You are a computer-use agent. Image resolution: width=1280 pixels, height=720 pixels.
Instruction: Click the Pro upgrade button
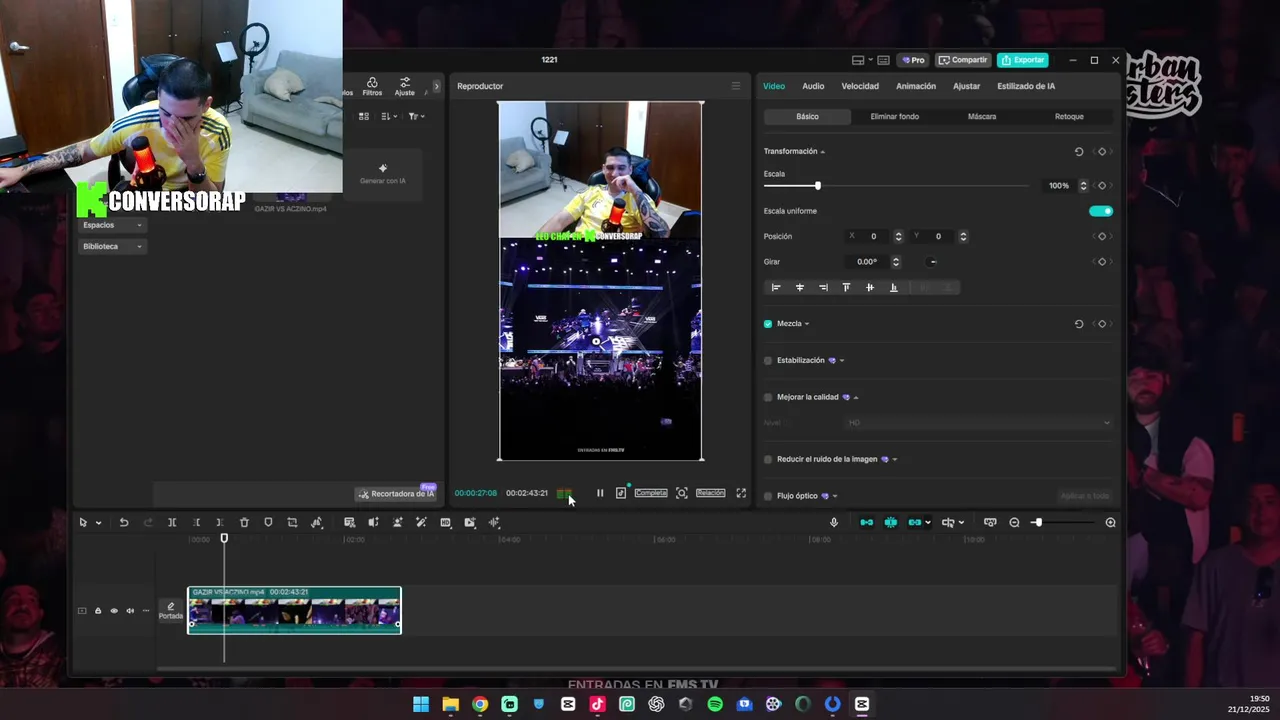click(x=913, y=60)
